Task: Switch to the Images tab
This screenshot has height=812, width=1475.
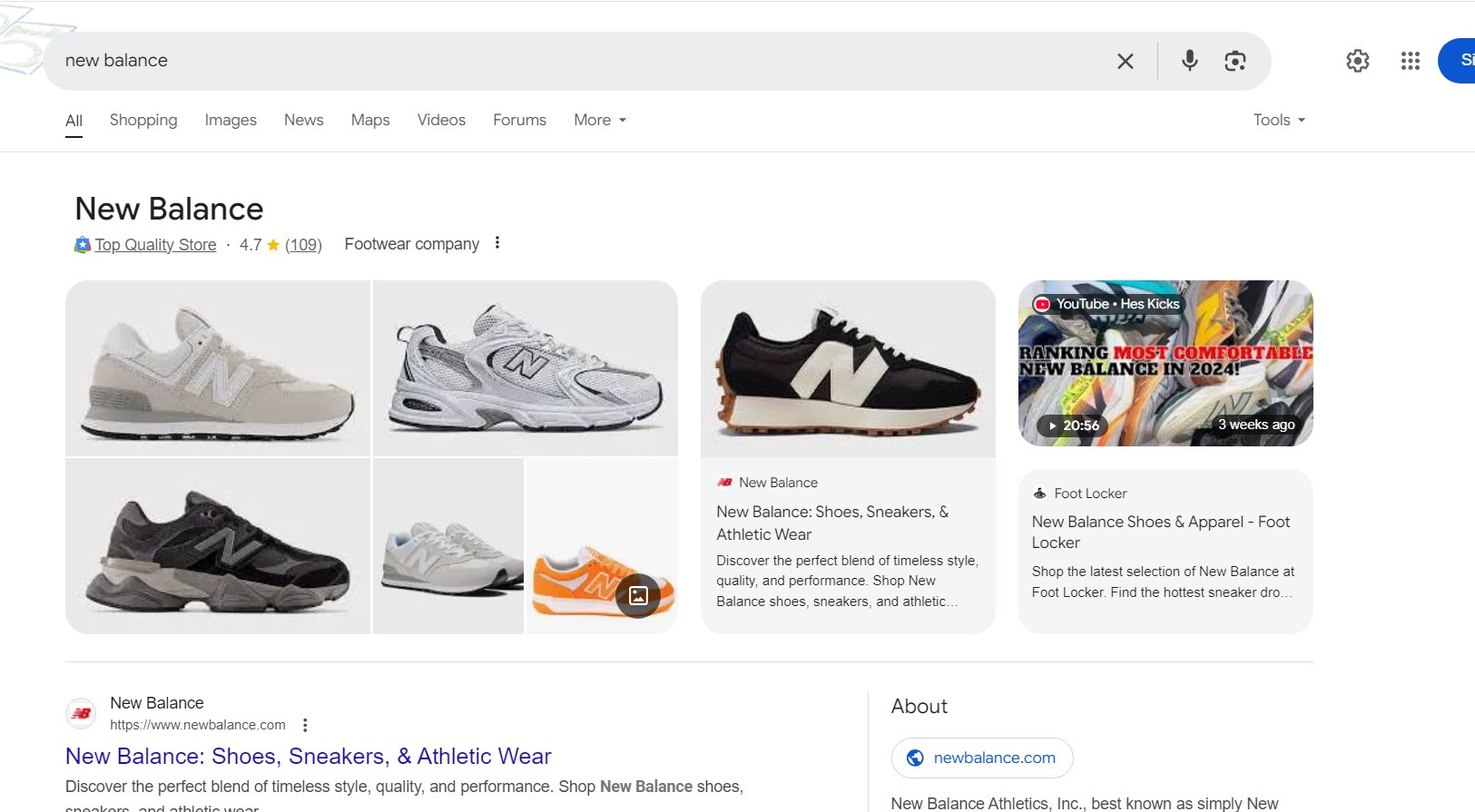Action: click(231, 120)
